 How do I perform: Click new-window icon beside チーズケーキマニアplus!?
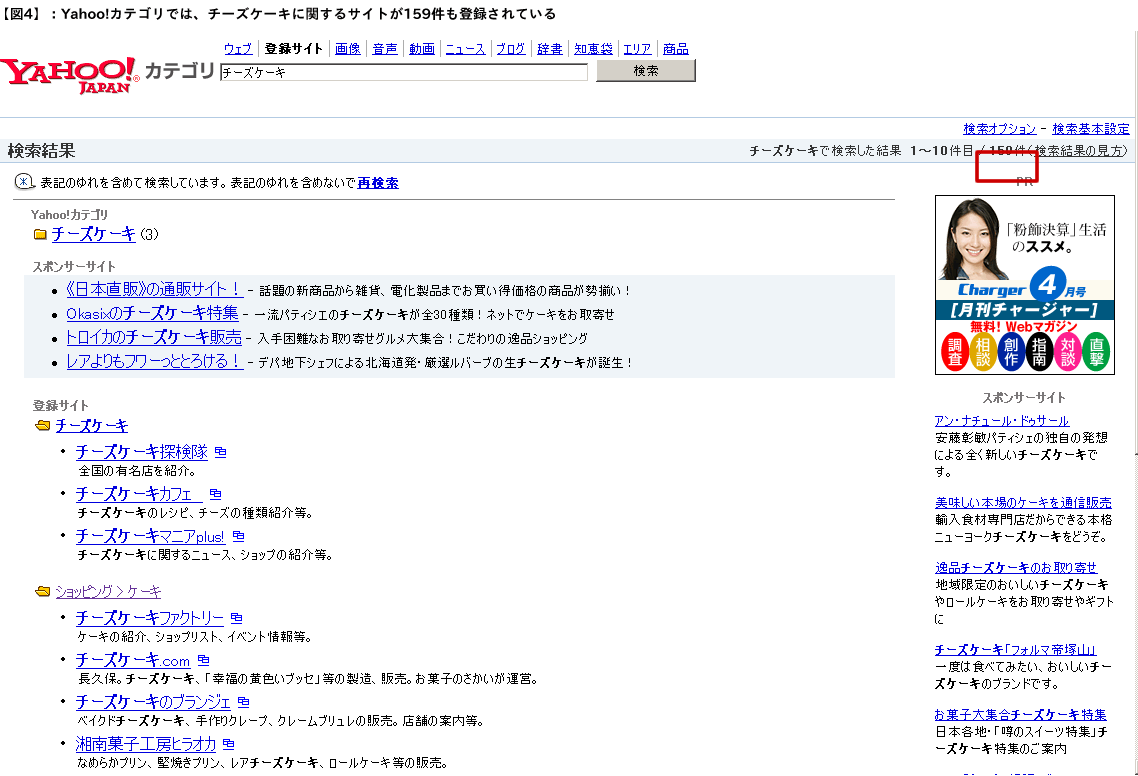click(x=238, y=537)
